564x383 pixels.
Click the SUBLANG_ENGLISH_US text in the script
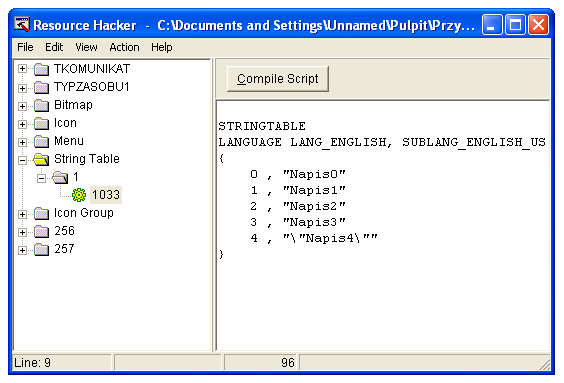tap(474, 142)
